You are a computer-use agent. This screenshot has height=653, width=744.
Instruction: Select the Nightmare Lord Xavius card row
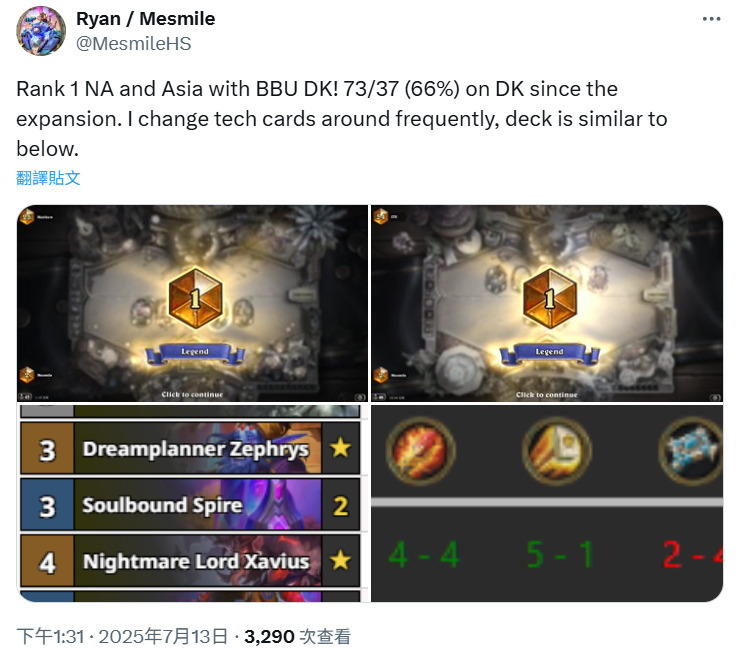point(190,561)
